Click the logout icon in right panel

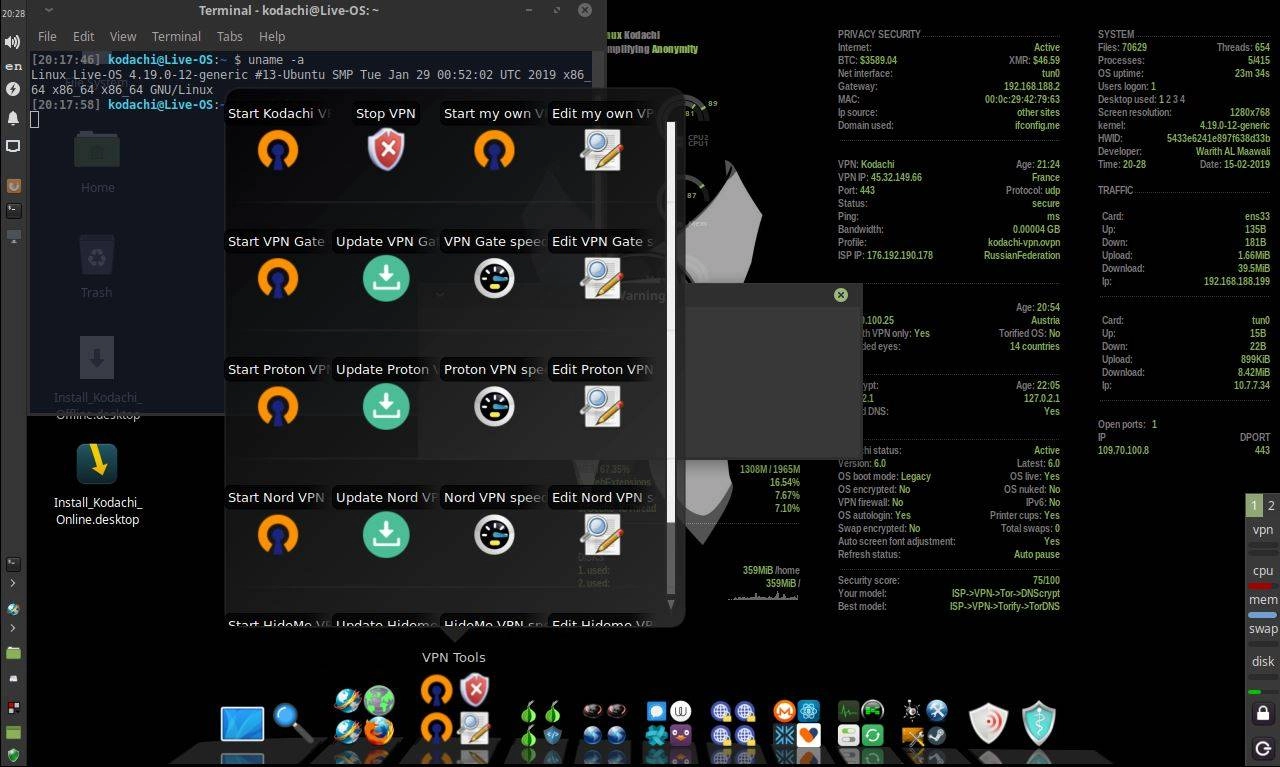pyautogui.click(x=1263, y=748)
